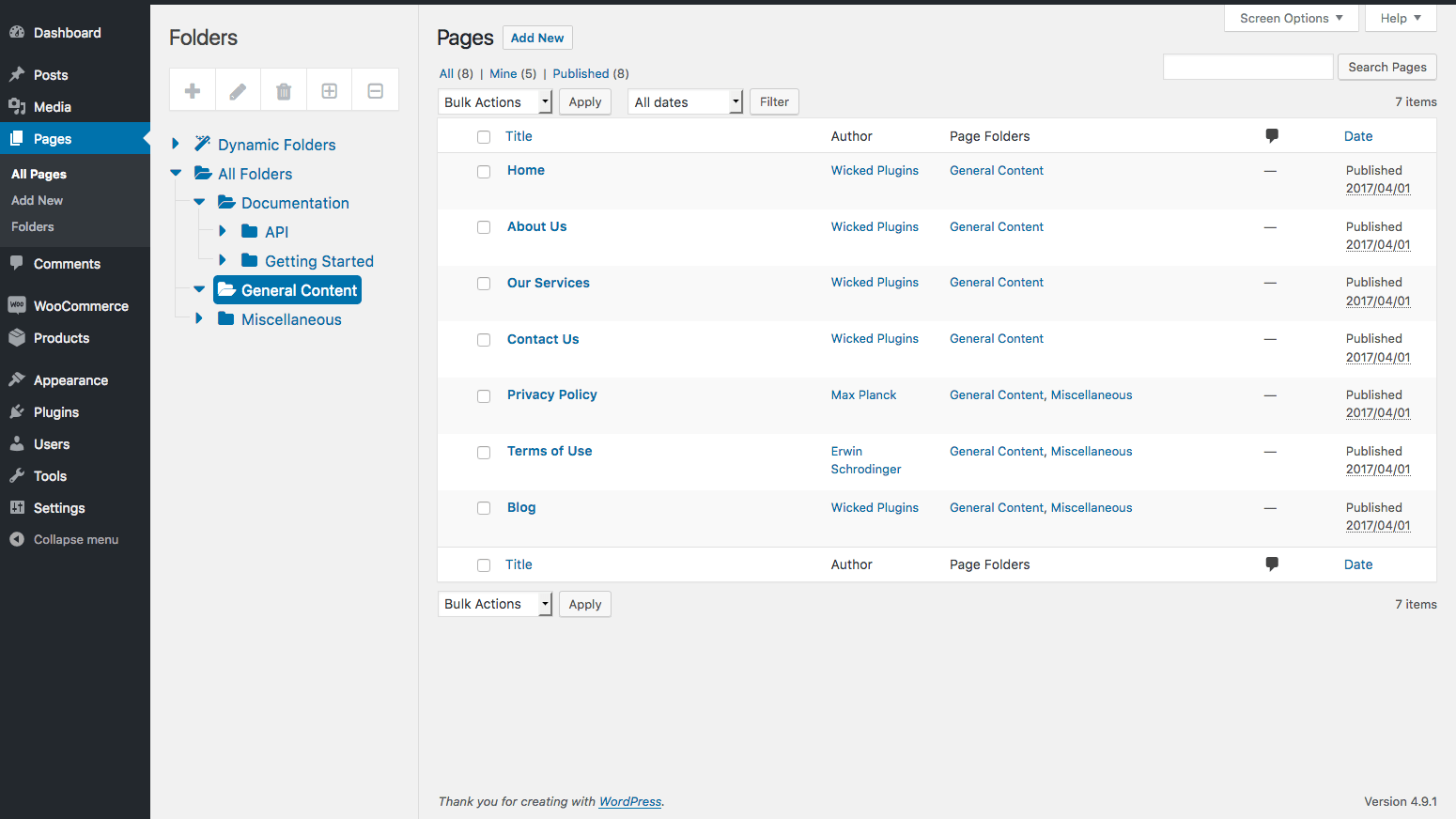Check the box next to About Us
The height and width of the screenshot is (819, 1456).
(x=484, y=227)
